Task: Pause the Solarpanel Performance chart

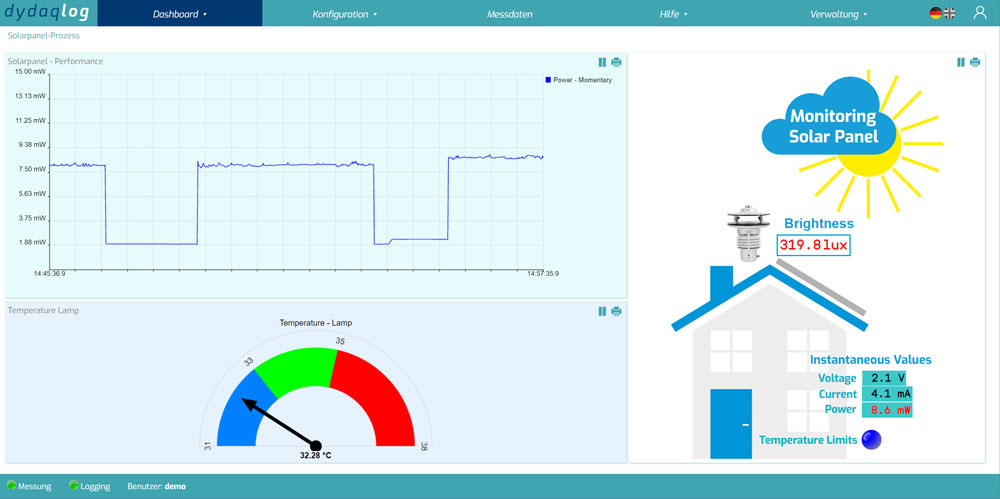Action: (602, 62)
